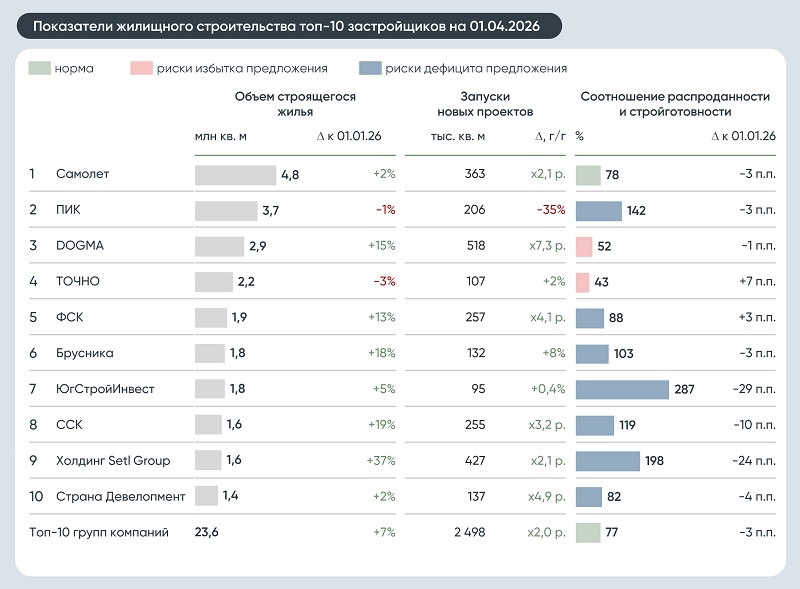Click the 'Топ-10 групп компаний' total row label
The height and width of the screenshot is (589, 800).
point(99,532)
